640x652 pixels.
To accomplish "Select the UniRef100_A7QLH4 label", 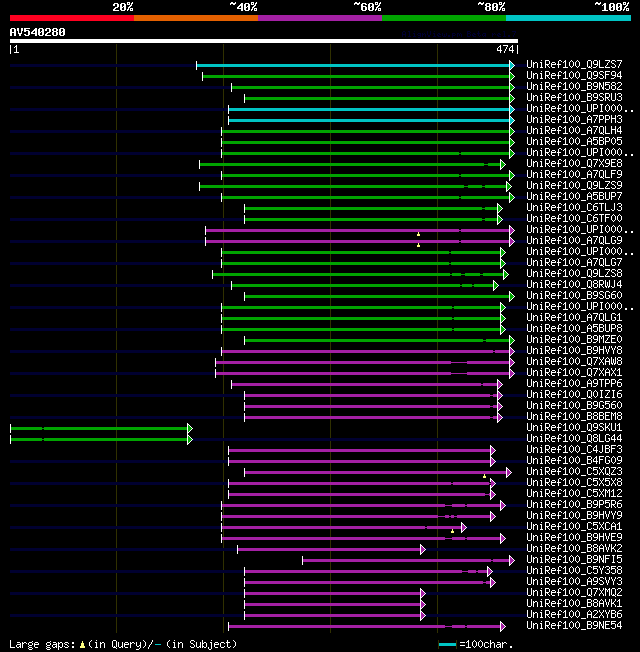I will click(x=574, y=131).
